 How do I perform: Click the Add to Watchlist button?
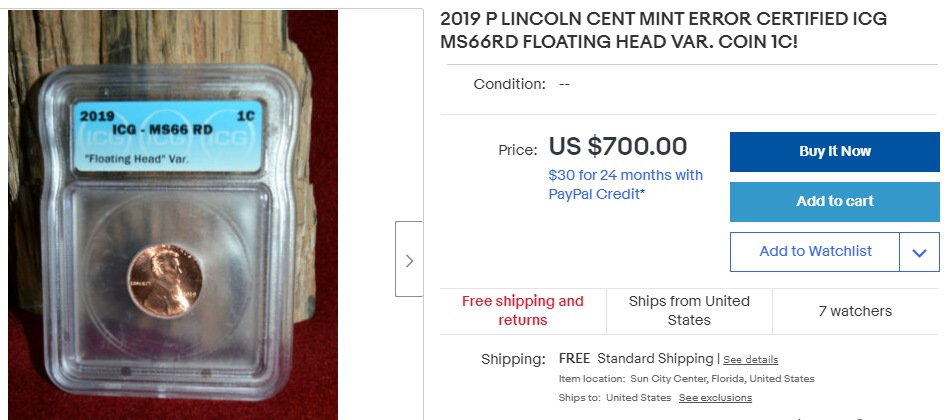(815, 252)
